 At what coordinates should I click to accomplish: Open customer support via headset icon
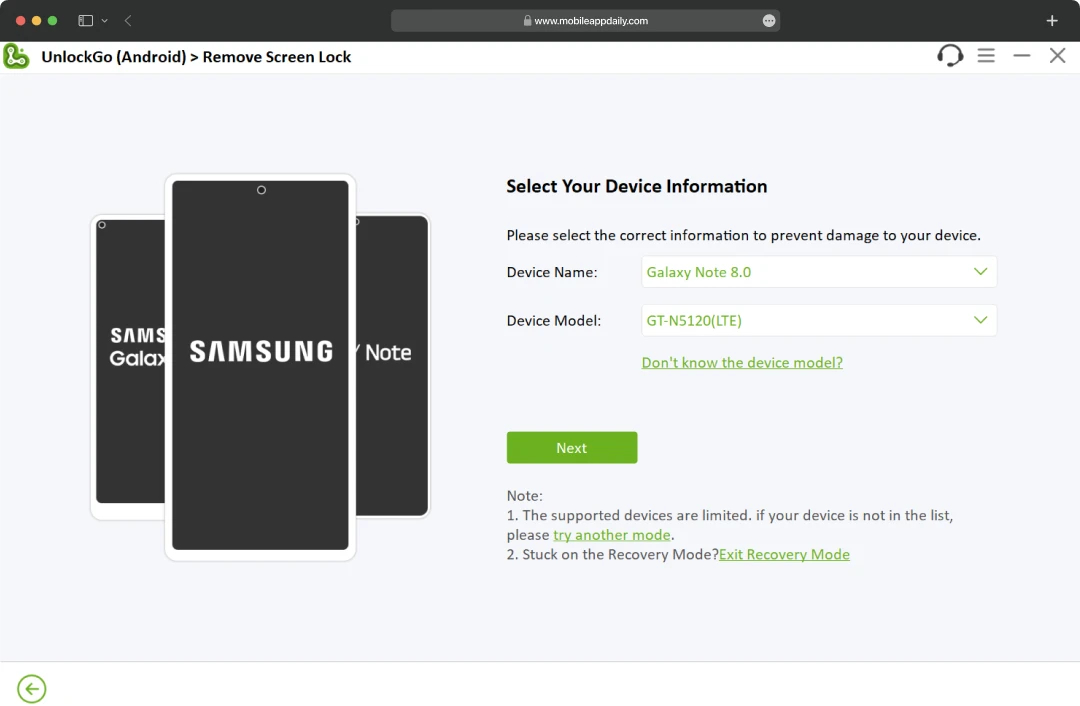[949, 56]
